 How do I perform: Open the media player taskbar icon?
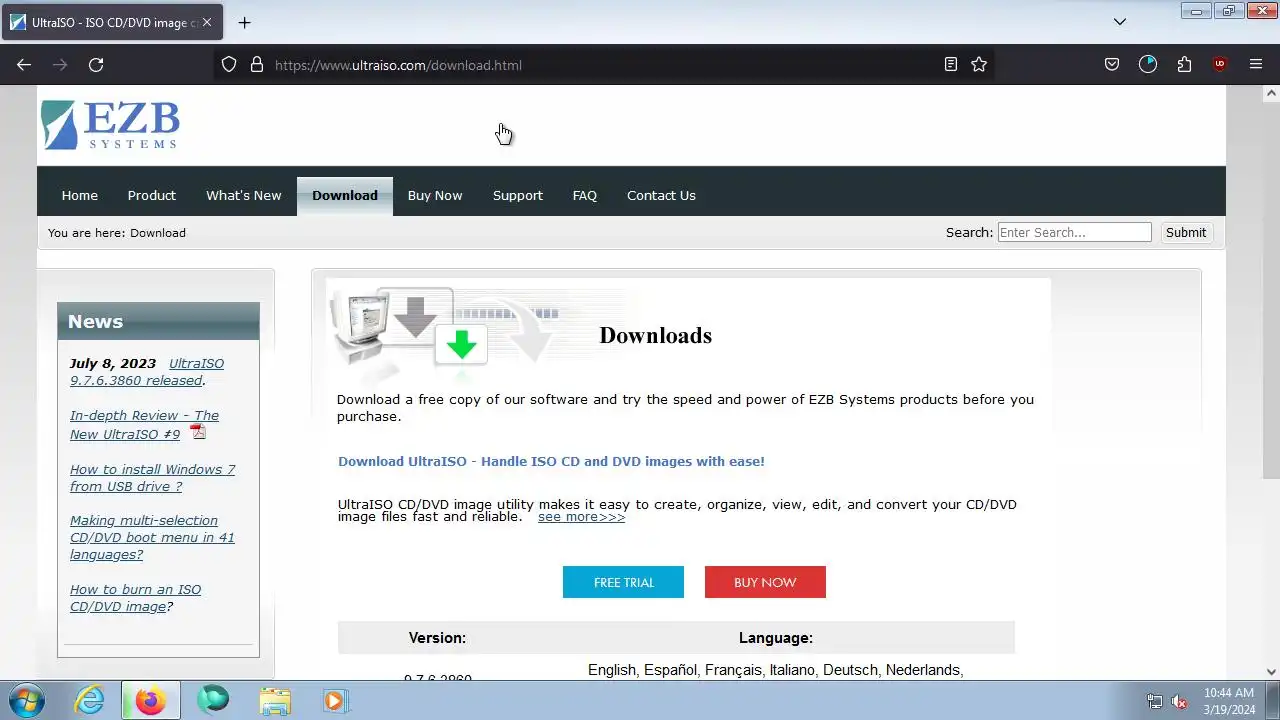click(x=335, y=700)
